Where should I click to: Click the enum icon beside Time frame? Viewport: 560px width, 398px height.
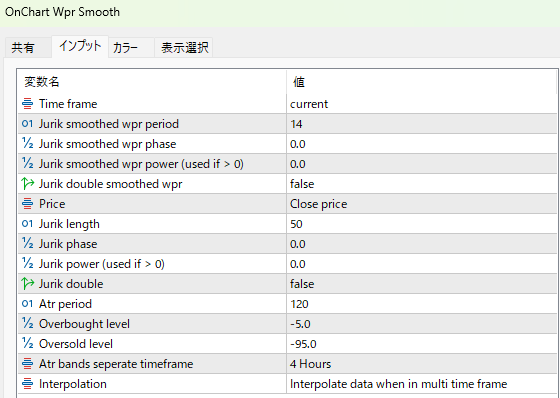tap(28, 104)
